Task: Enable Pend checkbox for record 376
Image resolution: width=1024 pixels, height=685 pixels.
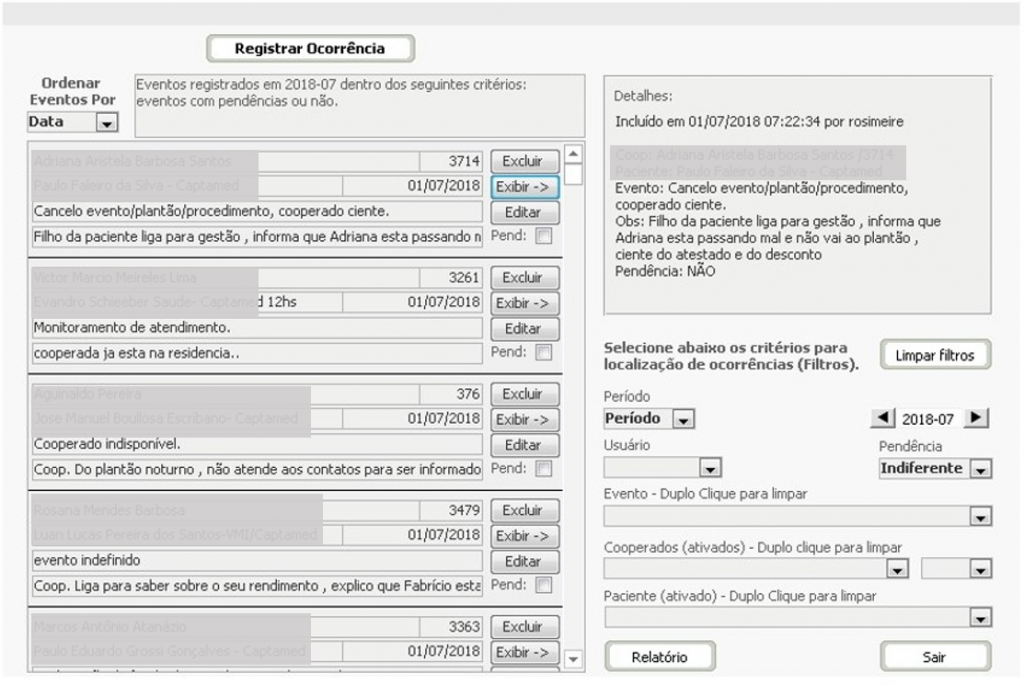Action: (543, 469)
